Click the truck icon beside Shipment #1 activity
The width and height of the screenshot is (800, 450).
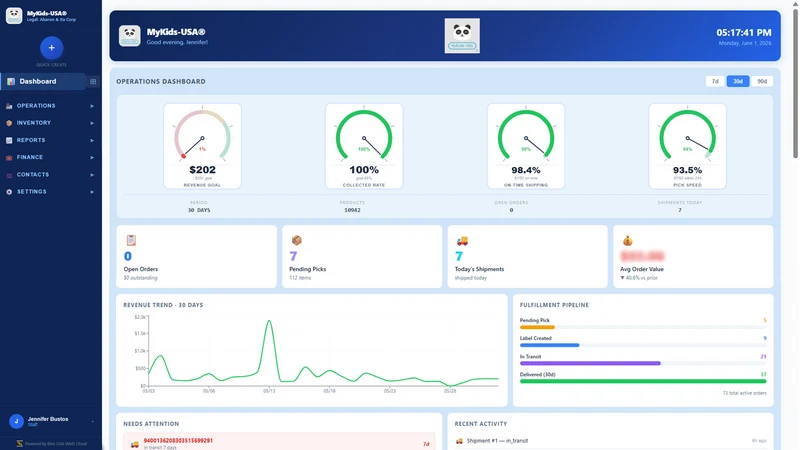pyautogui.click(x=459, y=441)
